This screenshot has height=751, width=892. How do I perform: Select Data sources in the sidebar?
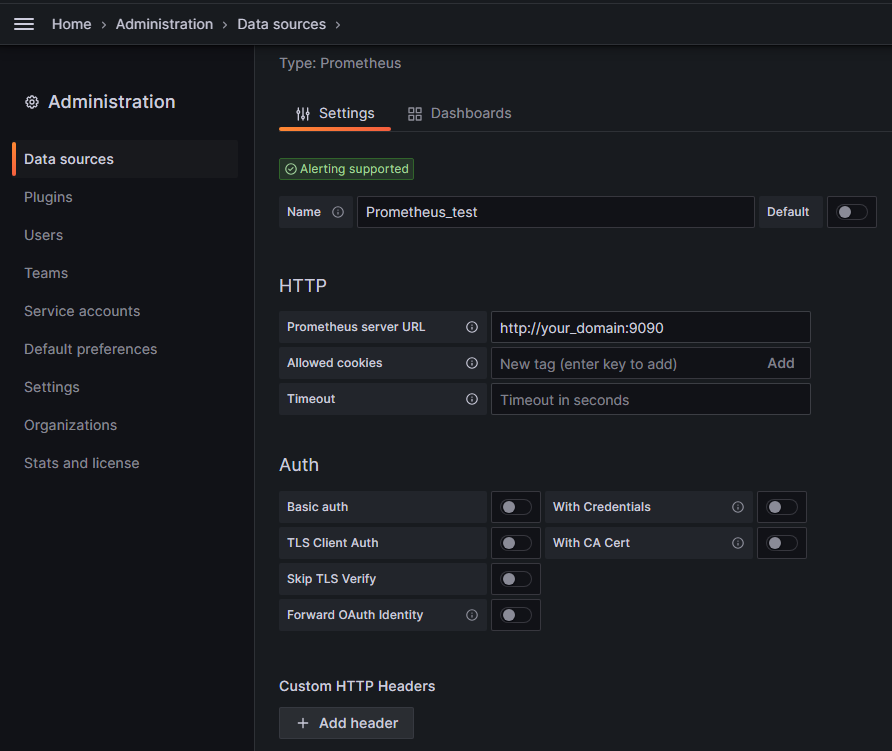125,159
